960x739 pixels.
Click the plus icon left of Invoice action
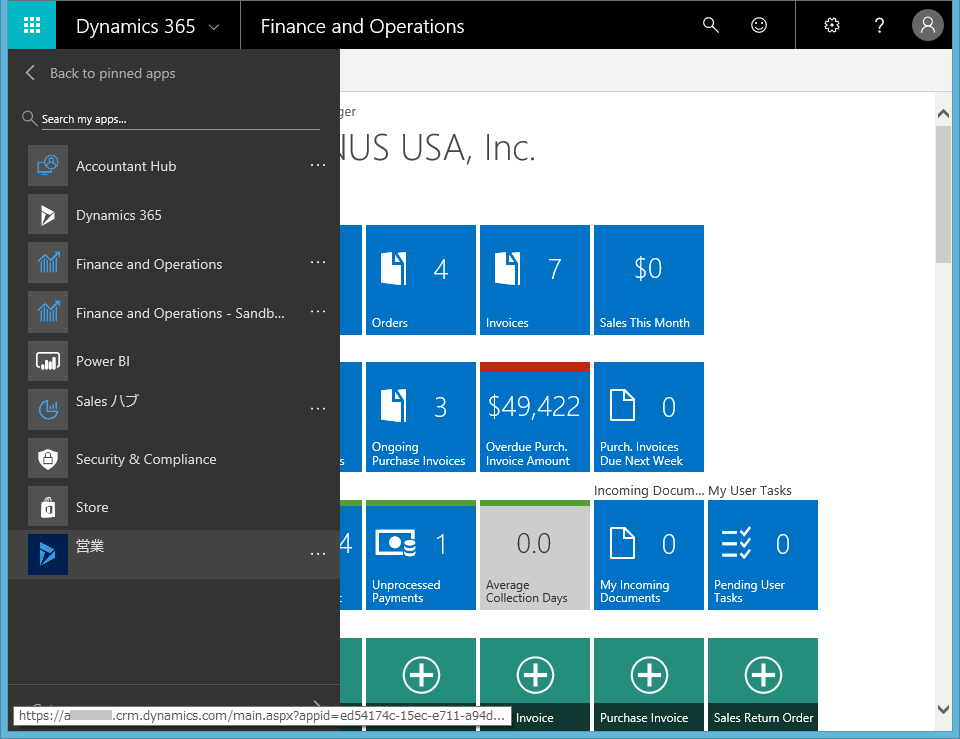pyautogui.click(x=421, y=675)
